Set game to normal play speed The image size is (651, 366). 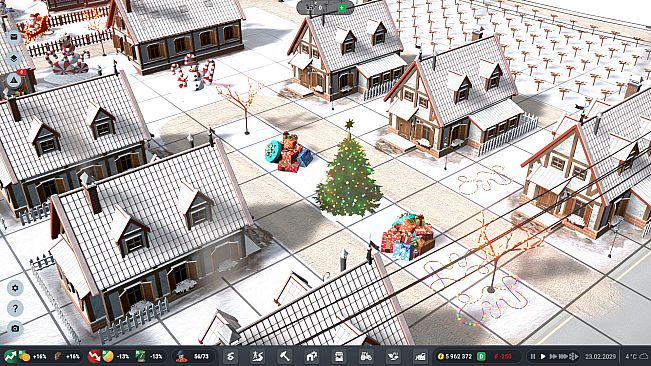543,356
